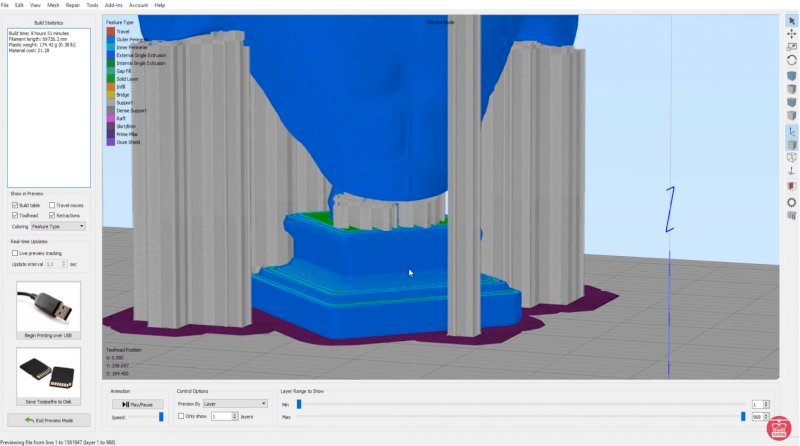Open the cross section view icon
Viewport: 800px width, 446px height.
pos(791,186)
